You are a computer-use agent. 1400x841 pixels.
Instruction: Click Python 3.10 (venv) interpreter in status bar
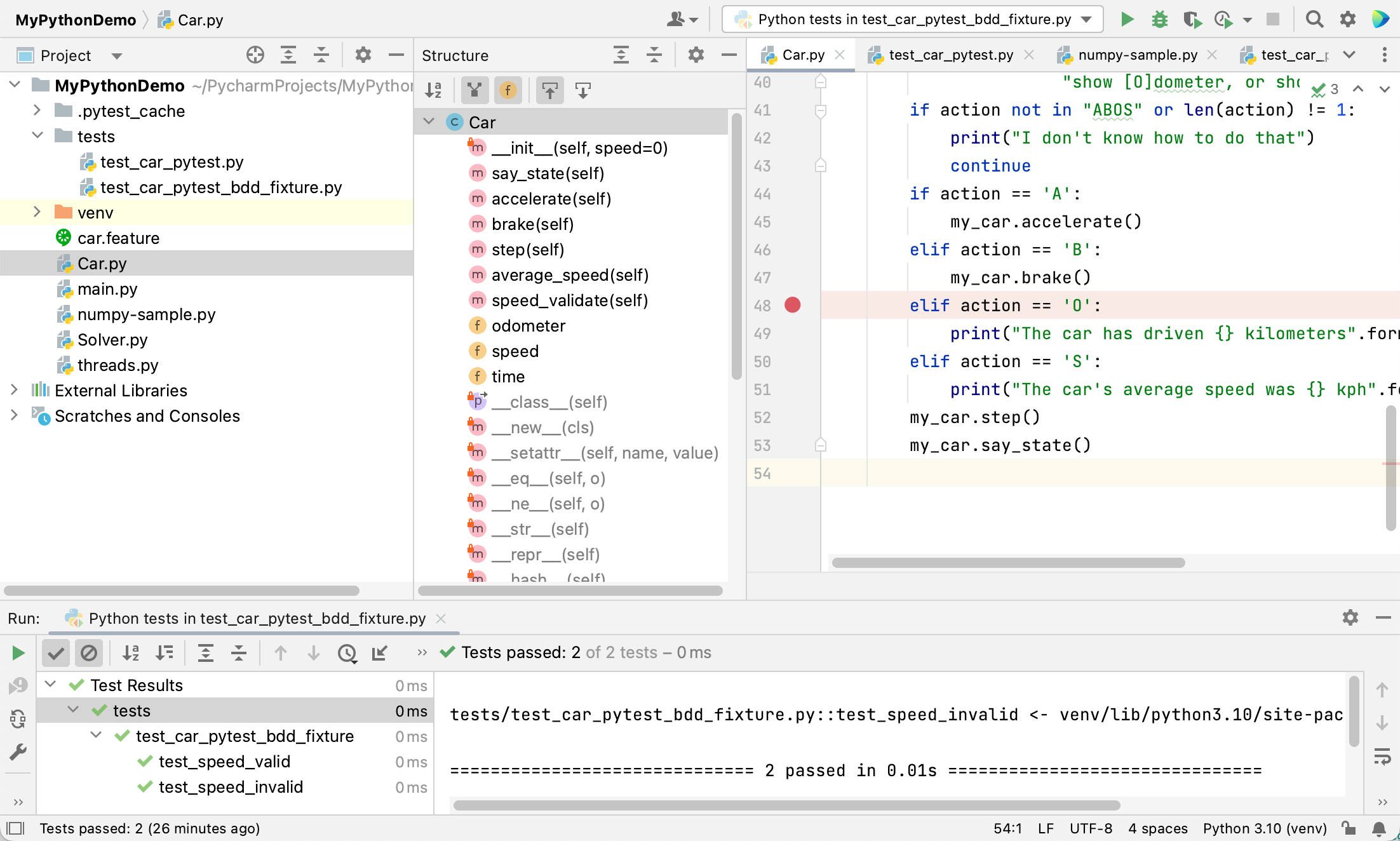1264,828
